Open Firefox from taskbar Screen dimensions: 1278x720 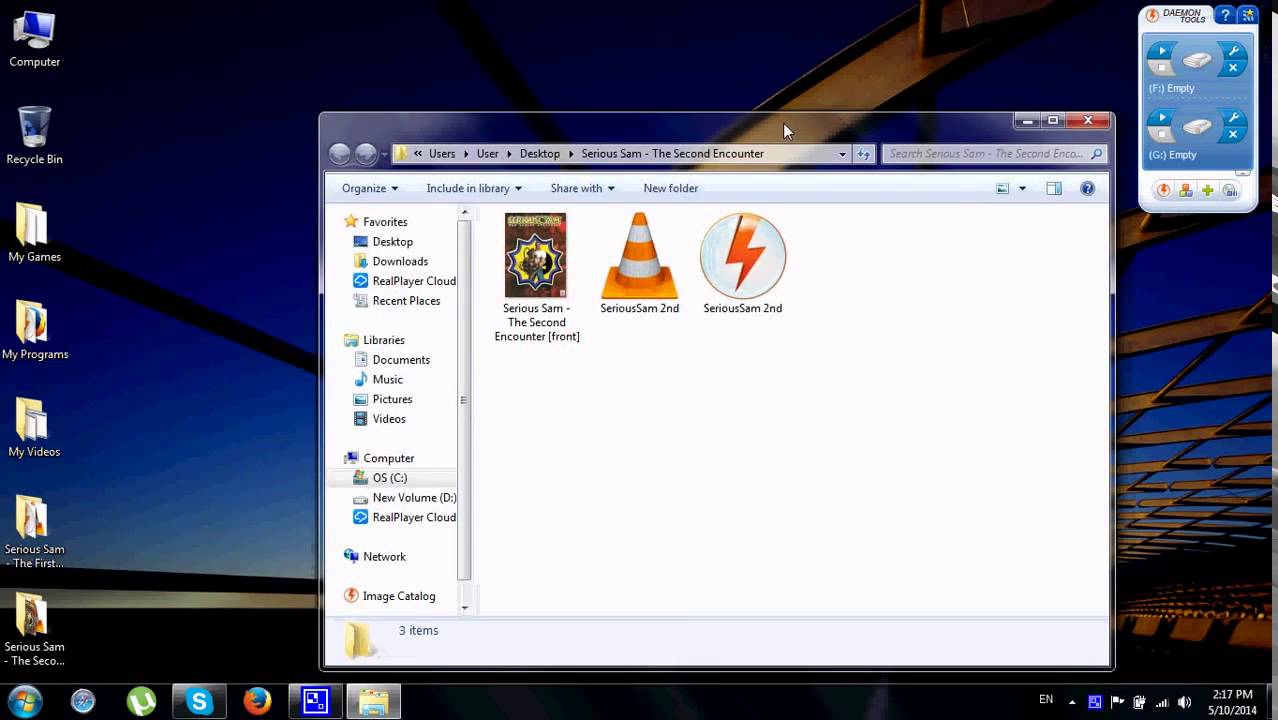[257, 702]
